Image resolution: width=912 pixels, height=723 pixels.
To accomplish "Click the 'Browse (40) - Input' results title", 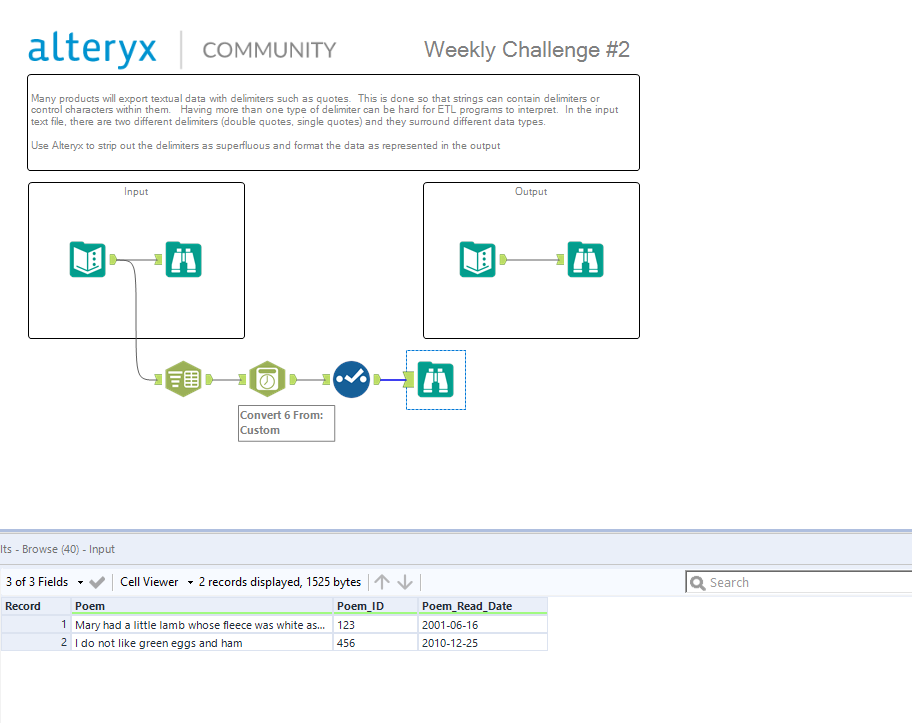I will tap(68, 549).
